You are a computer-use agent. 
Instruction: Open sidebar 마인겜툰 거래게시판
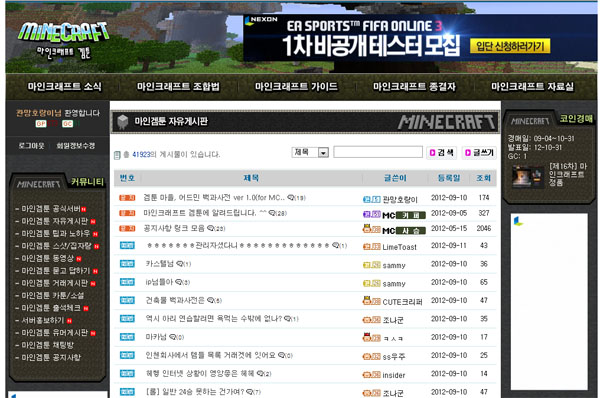[55, 283]
